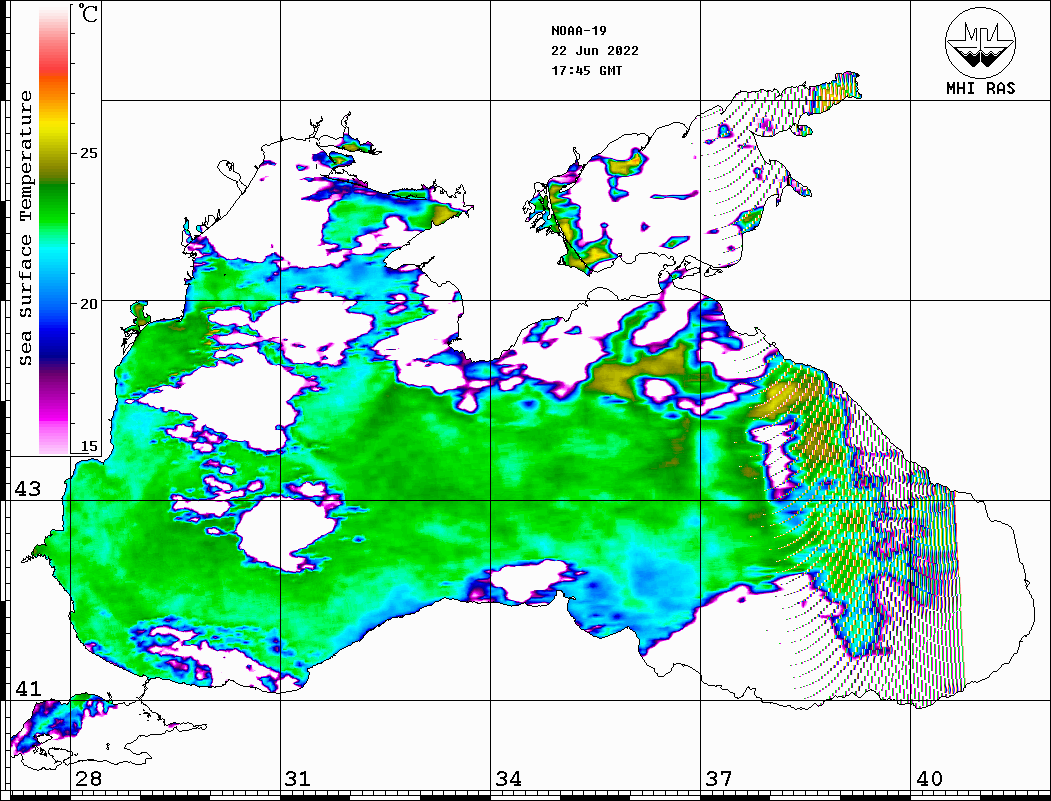Image resolution: width=1051 pixels, height=801 pixels.
Task: Click the 'Sea Surface Temperature' legend title
Action: coord(25,228)
